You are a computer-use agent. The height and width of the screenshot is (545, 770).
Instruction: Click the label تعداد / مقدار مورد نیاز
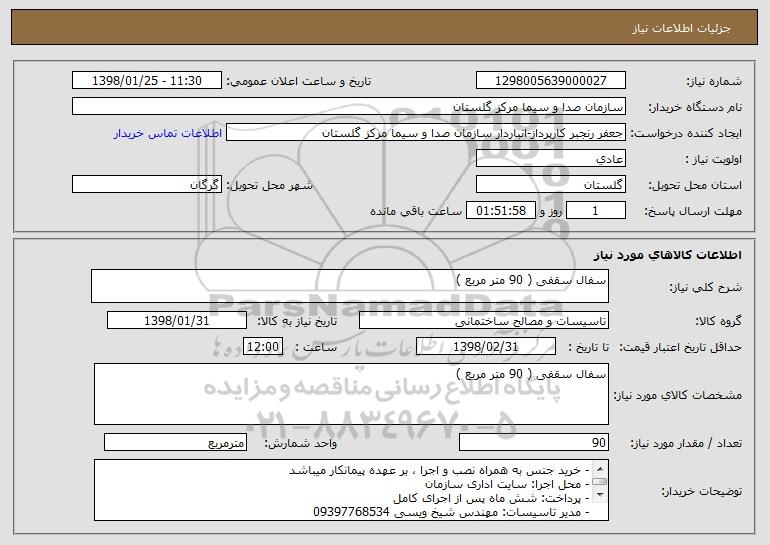pyautogui.click(x=686, y=443)
